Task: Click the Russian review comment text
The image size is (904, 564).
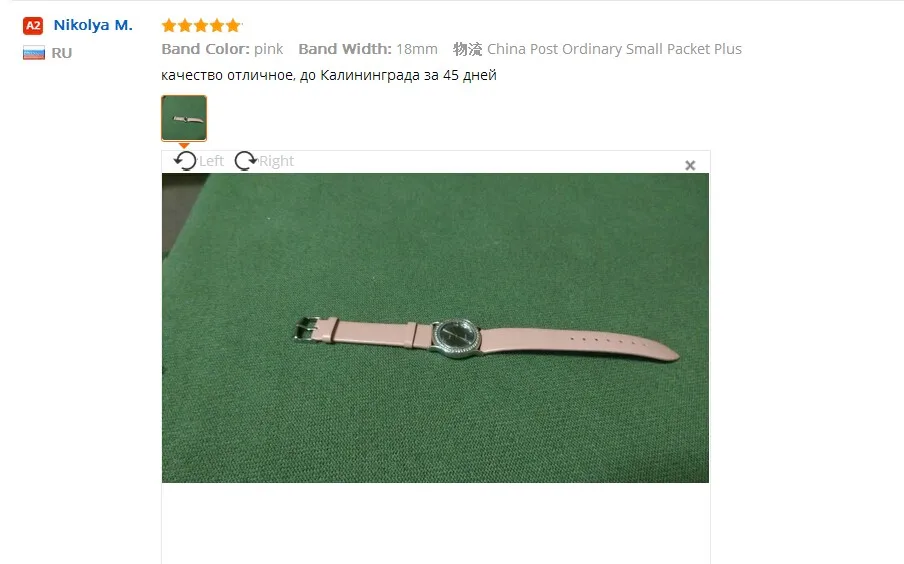Action: (329, 76)
